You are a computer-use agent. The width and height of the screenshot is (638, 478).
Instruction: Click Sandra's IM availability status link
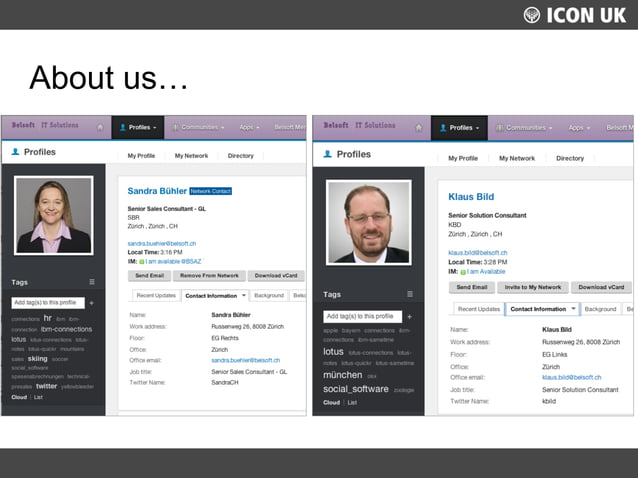tap(173, 261)
